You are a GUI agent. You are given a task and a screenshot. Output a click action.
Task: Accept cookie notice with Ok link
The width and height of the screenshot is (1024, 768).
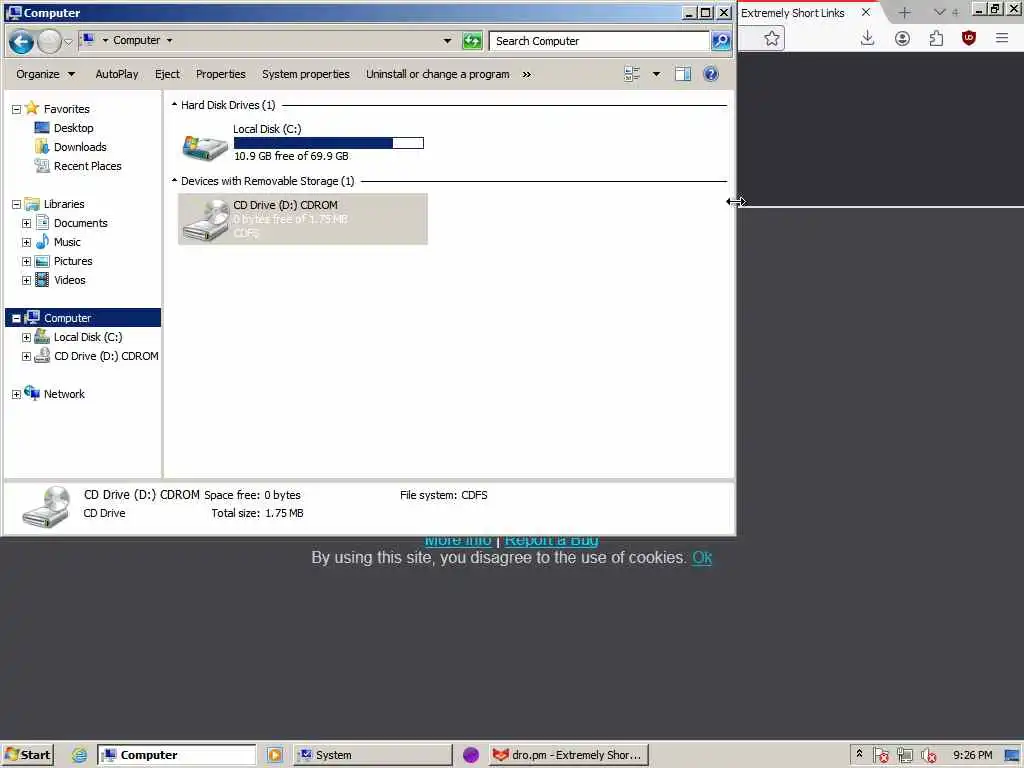[702, 558]
